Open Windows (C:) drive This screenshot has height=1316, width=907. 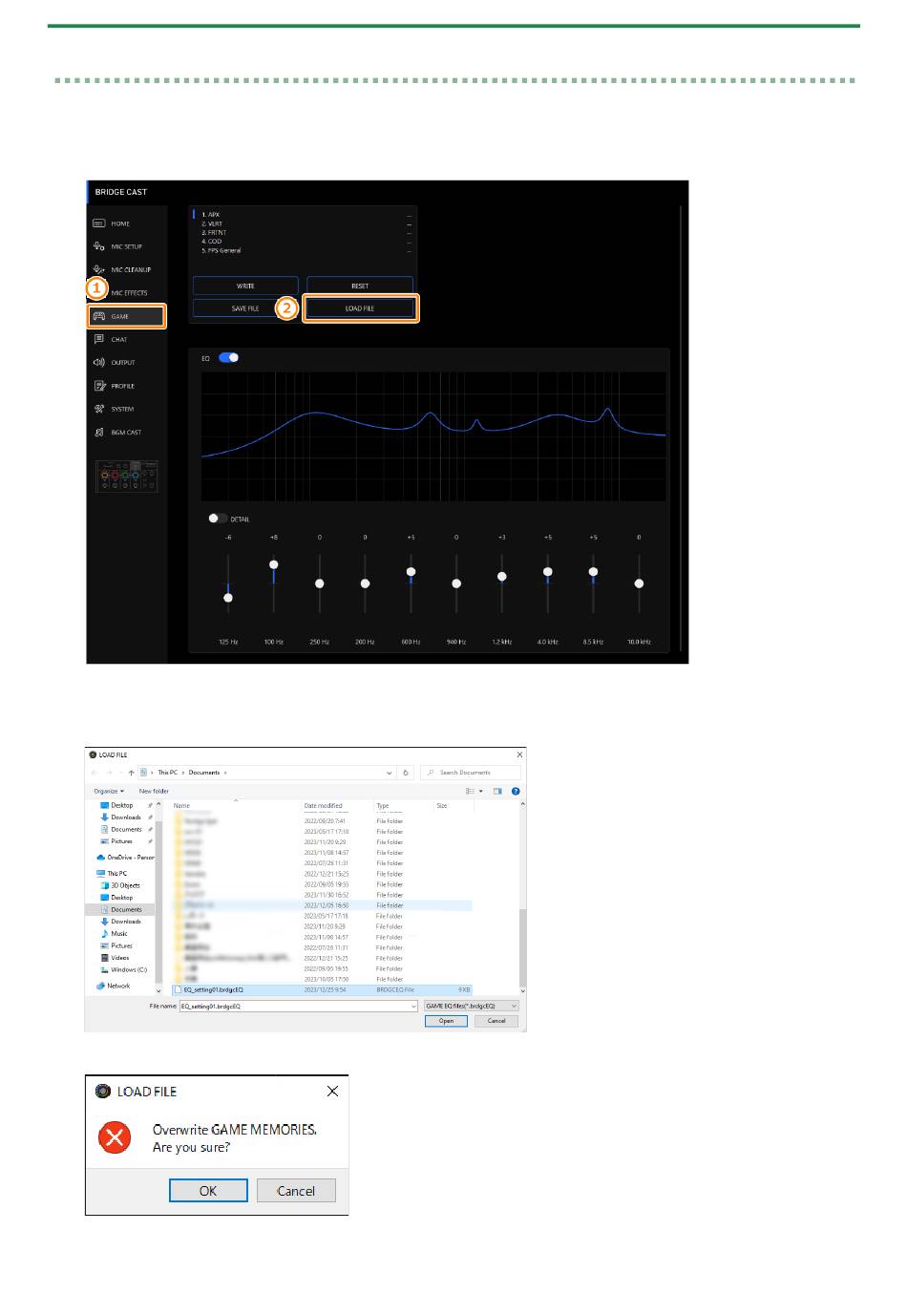[123, 969]
